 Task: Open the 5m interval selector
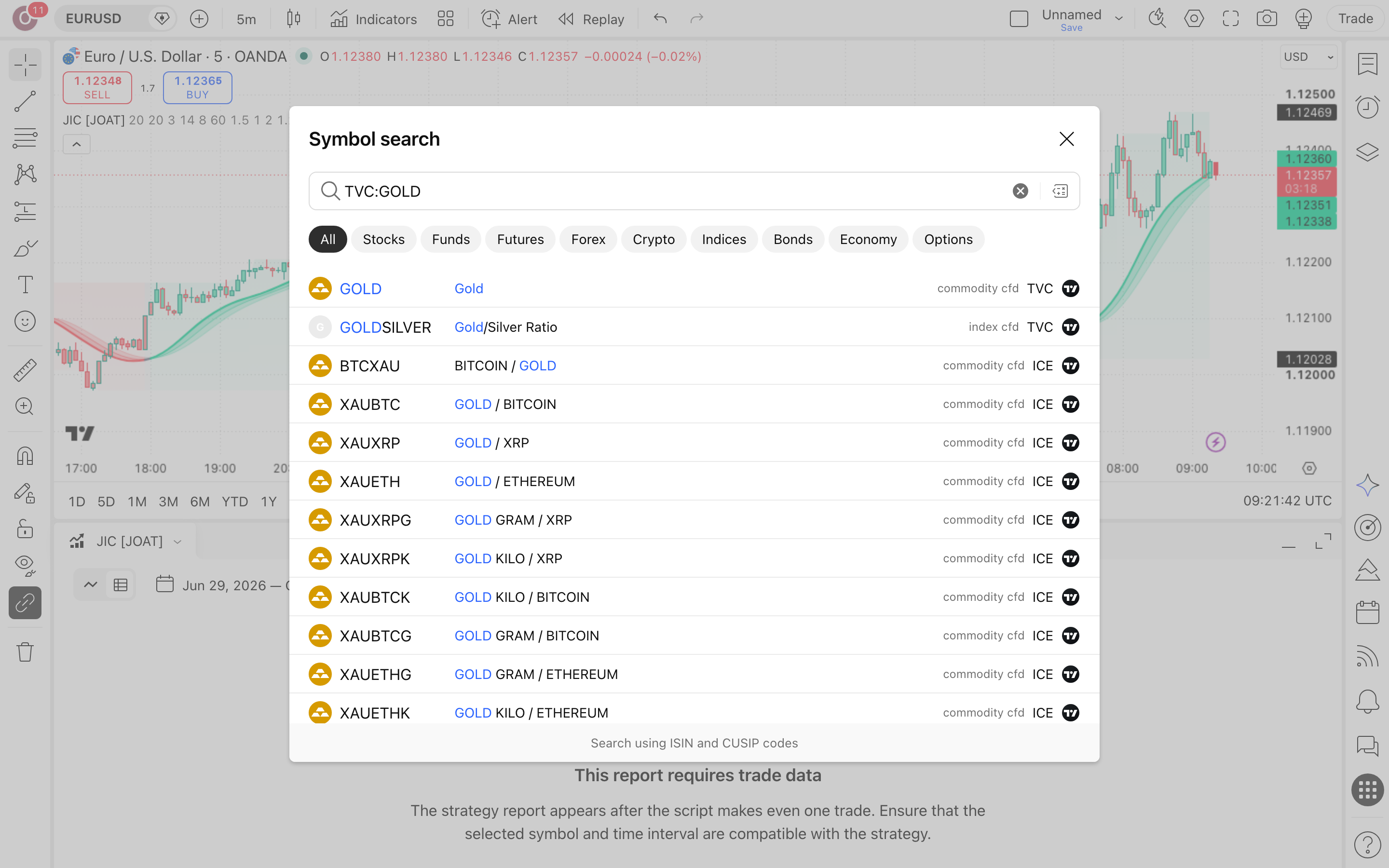(x=246, y=19)
